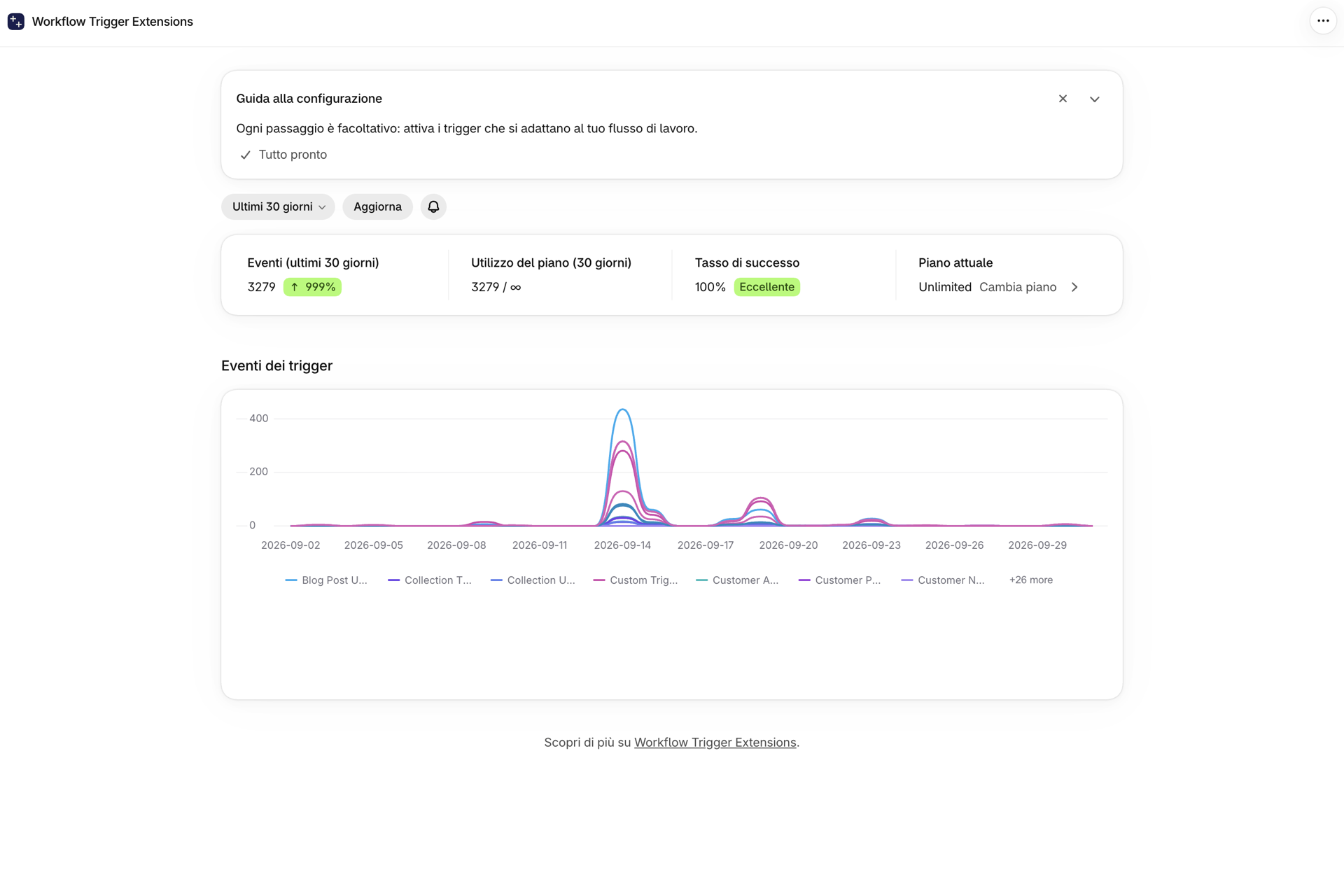The image size is (1344, 896).
Task: Toggle the Custom Trig... legend series
Action: click(636, 580)
